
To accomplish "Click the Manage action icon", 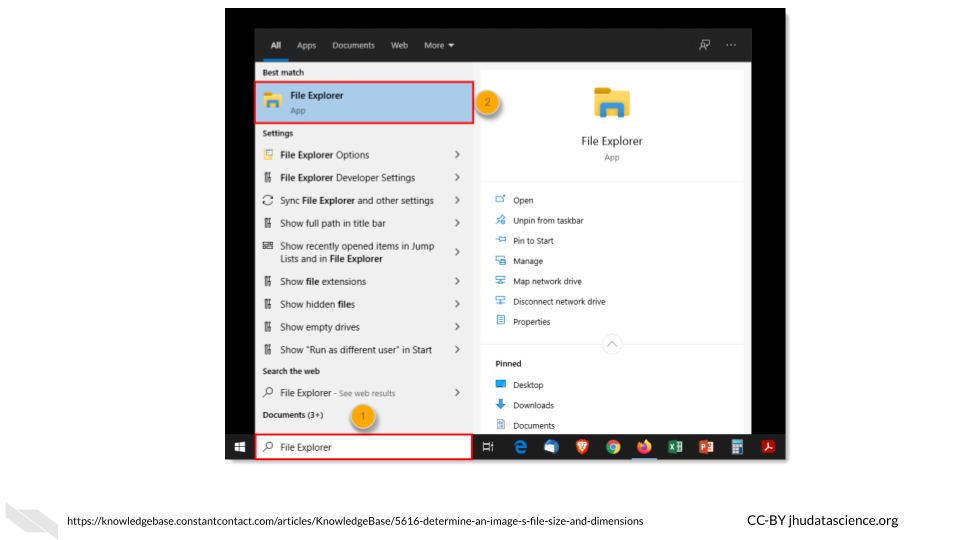I will tap(500, 260).
